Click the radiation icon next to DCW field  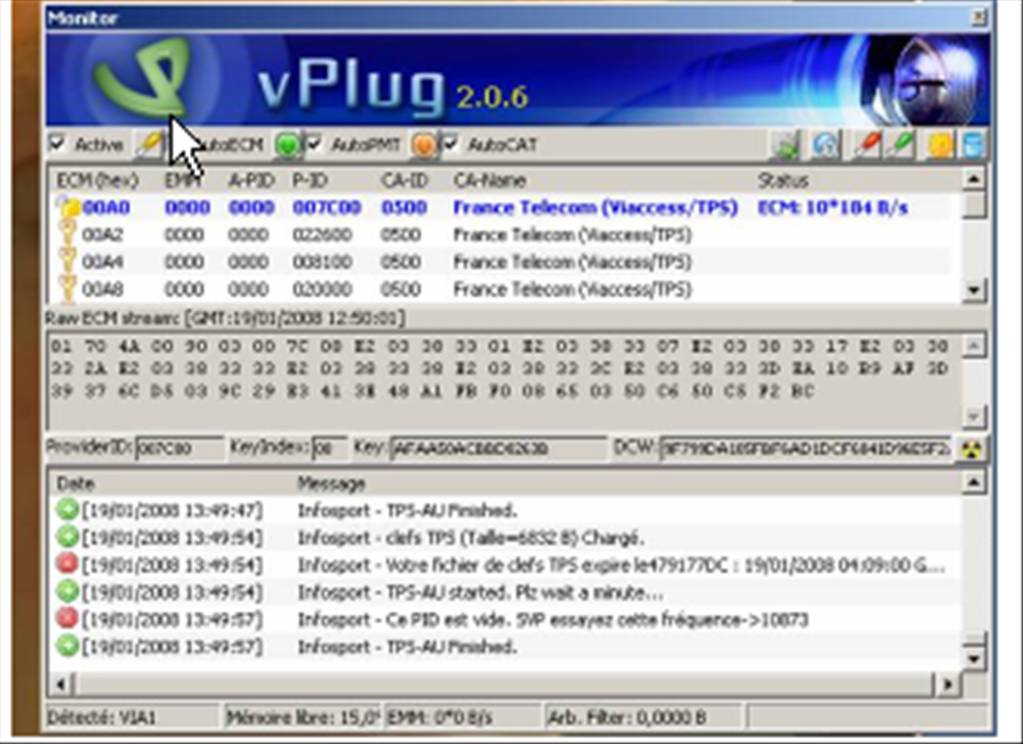click(971, 449)
